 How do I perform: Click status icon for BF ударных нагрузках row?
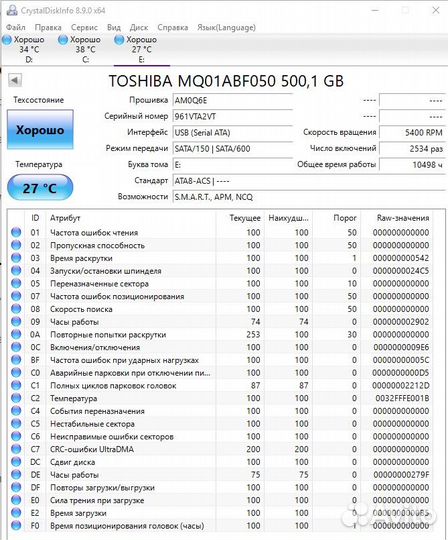(x=16, y=360)
